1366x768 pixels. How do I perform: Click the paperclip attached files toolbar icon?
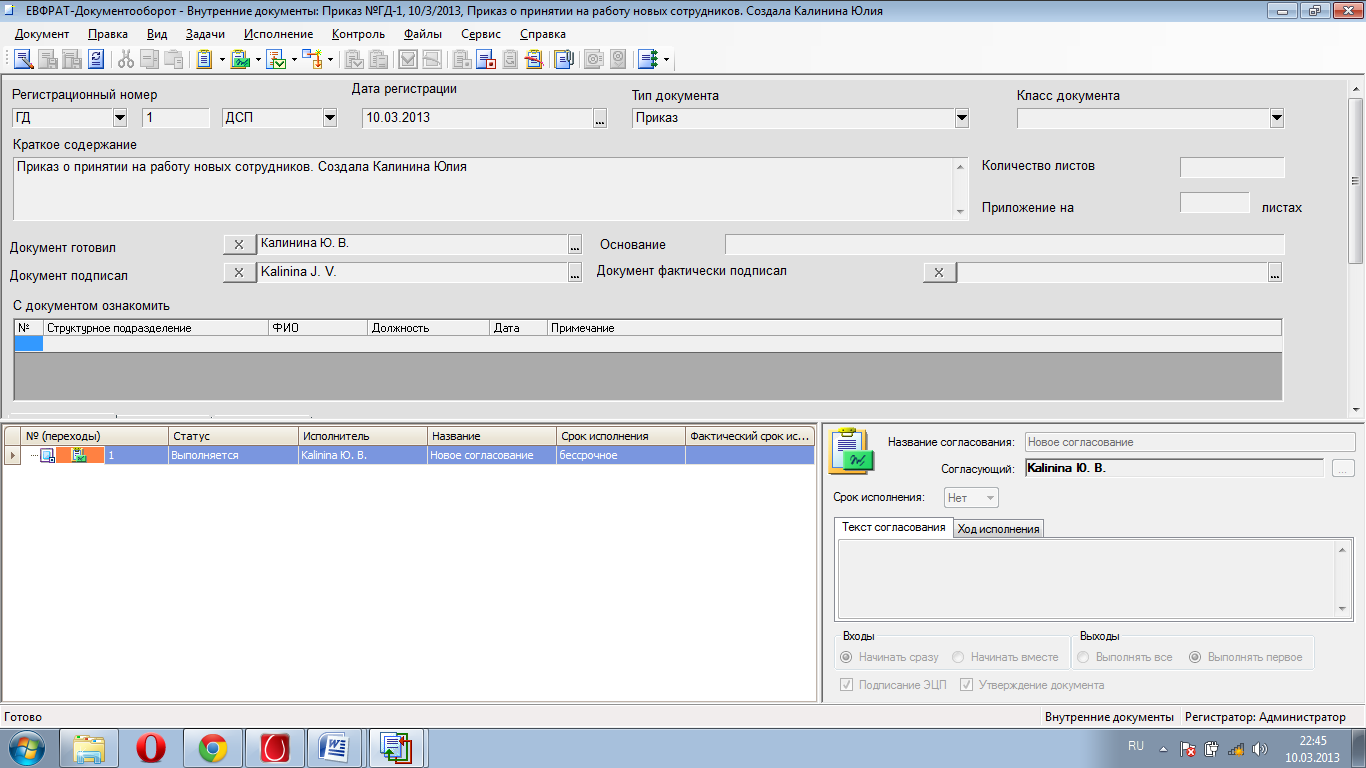pos(564,59)
